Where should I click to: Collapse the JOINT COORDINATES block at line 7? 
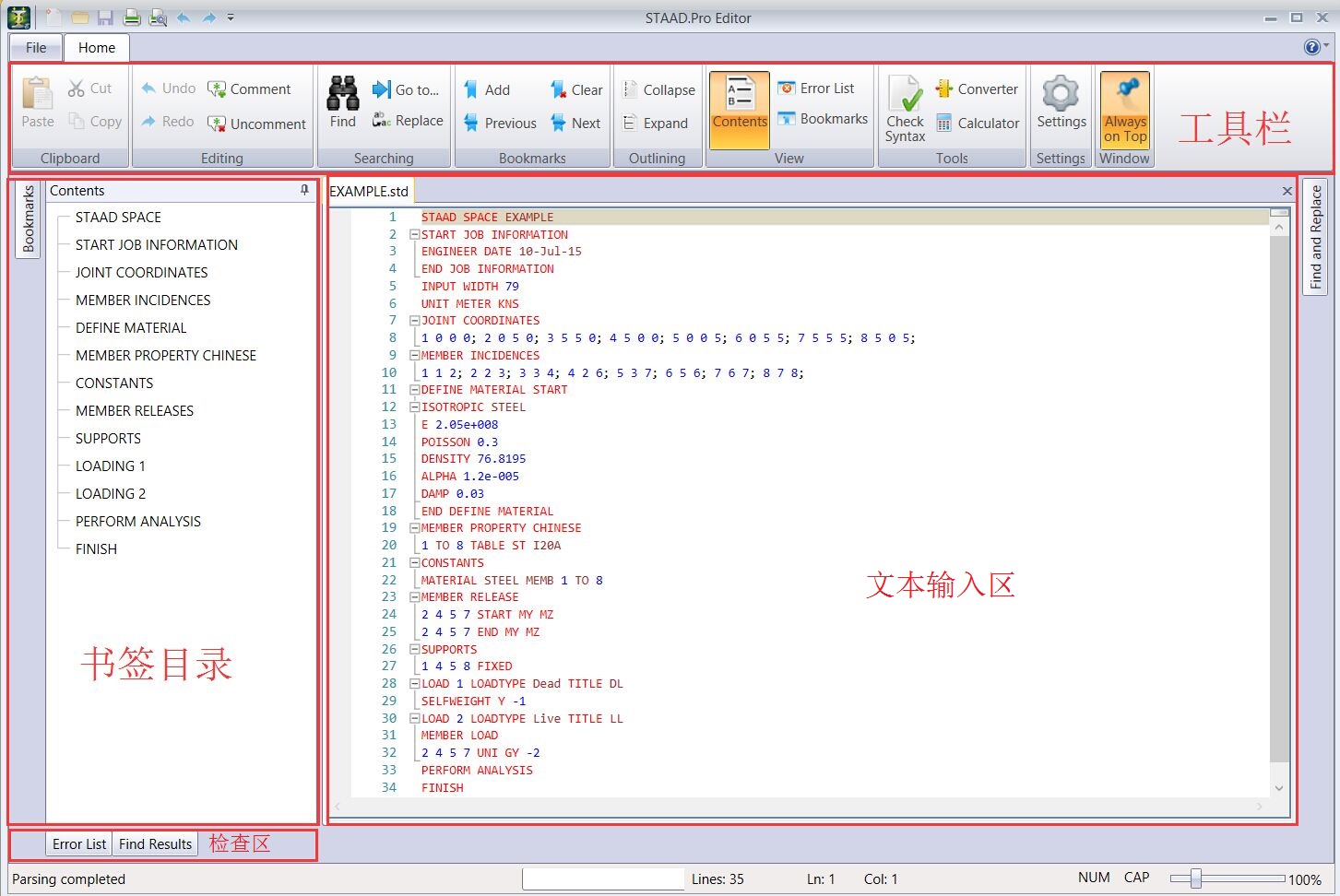click(414, 321)
